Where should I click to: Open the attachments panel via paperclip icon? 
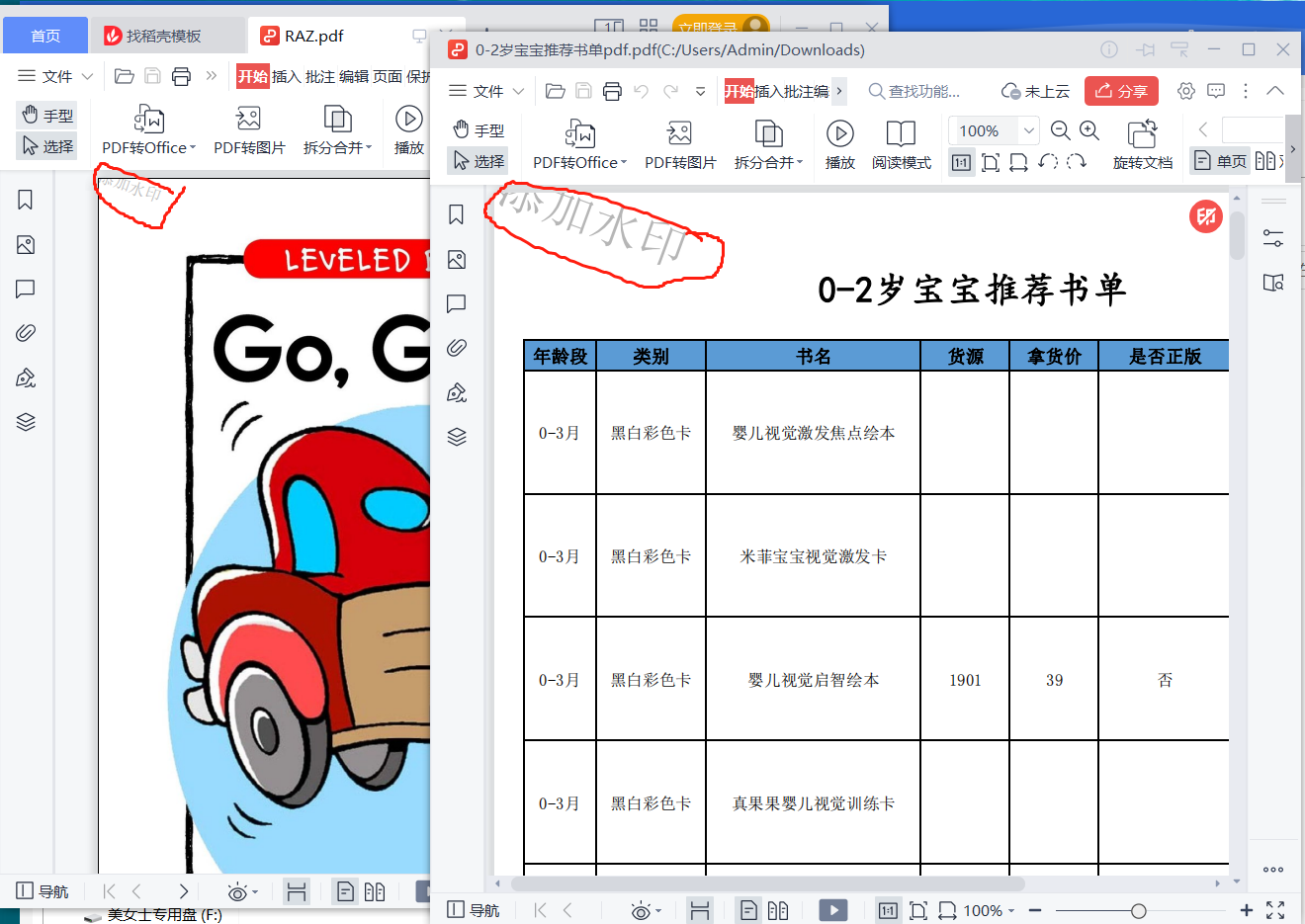pos(457,347)
